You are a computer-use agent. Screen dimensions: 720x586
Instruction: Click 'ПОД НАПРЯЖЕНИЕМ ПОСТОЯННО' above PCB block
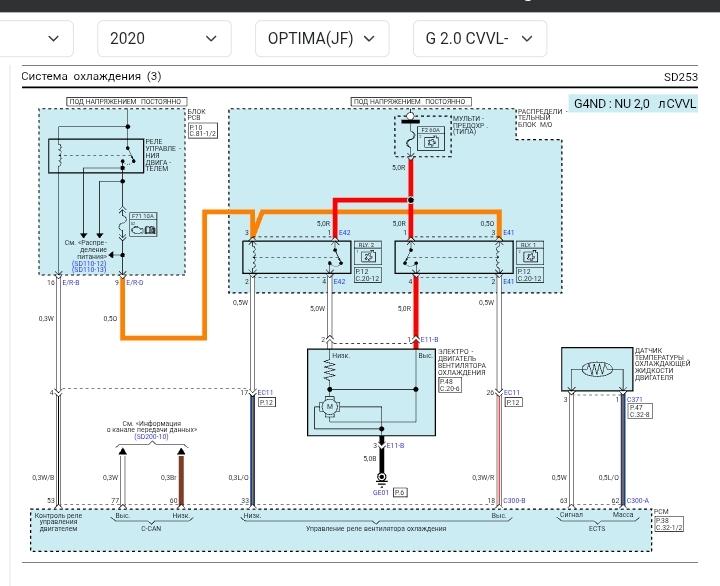(127, 101)
